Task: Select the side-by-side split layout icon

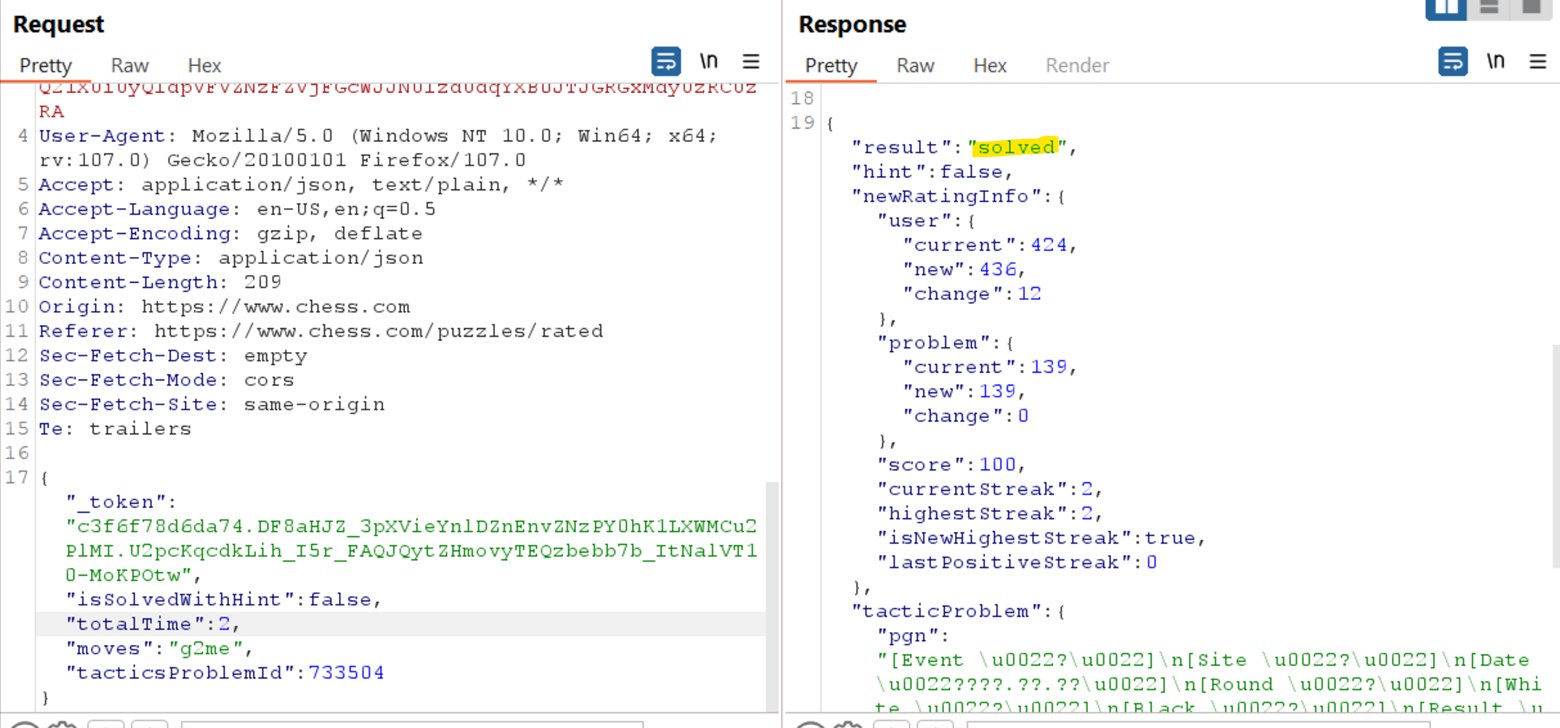Action: 1446,8
